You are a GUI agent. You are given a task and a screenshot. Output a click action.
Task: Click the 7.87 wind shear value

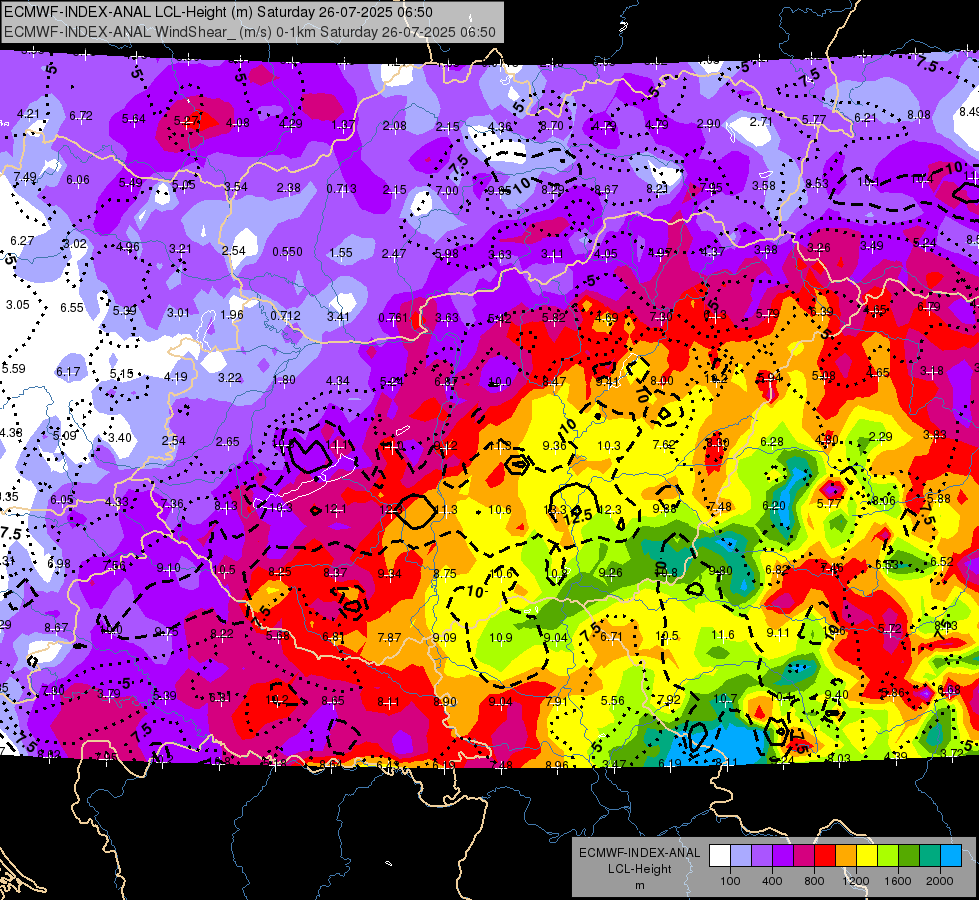click(x=389, y=637)
